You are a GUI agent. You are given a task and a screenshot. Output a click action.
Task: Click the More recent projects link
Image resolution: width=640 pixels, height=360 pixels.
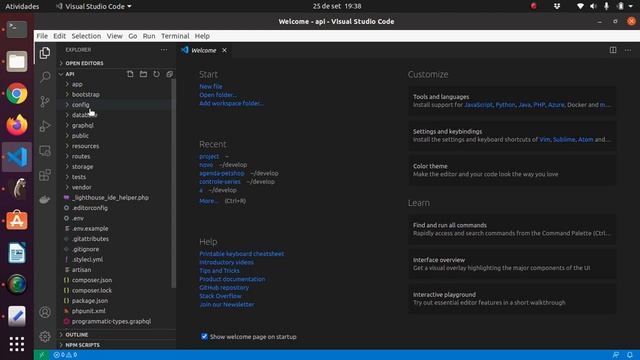[x=208, y=201]
